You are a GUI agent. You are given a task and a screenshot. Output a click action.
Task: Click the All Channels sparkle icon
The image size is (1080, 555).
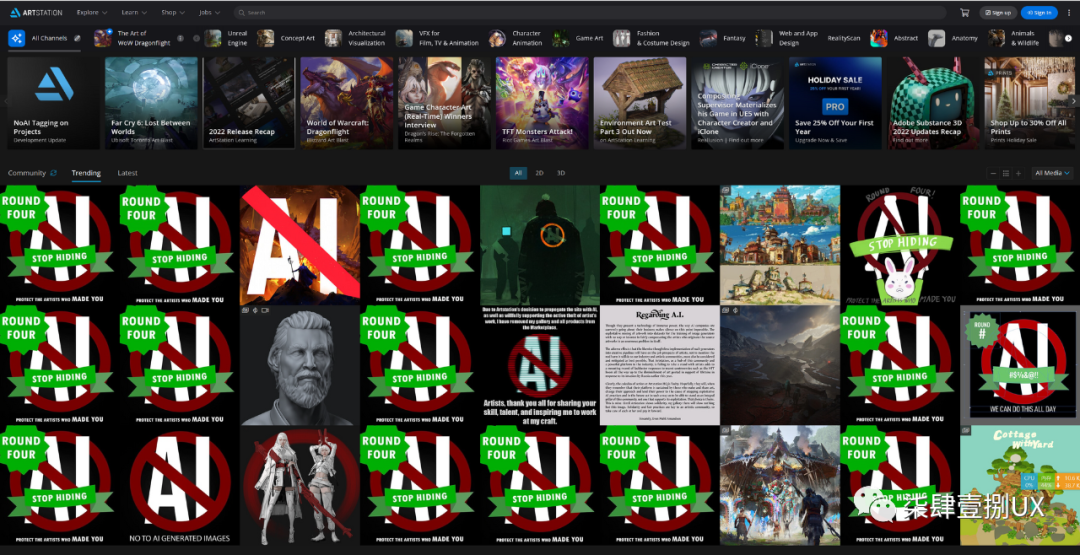click(17, 39)
